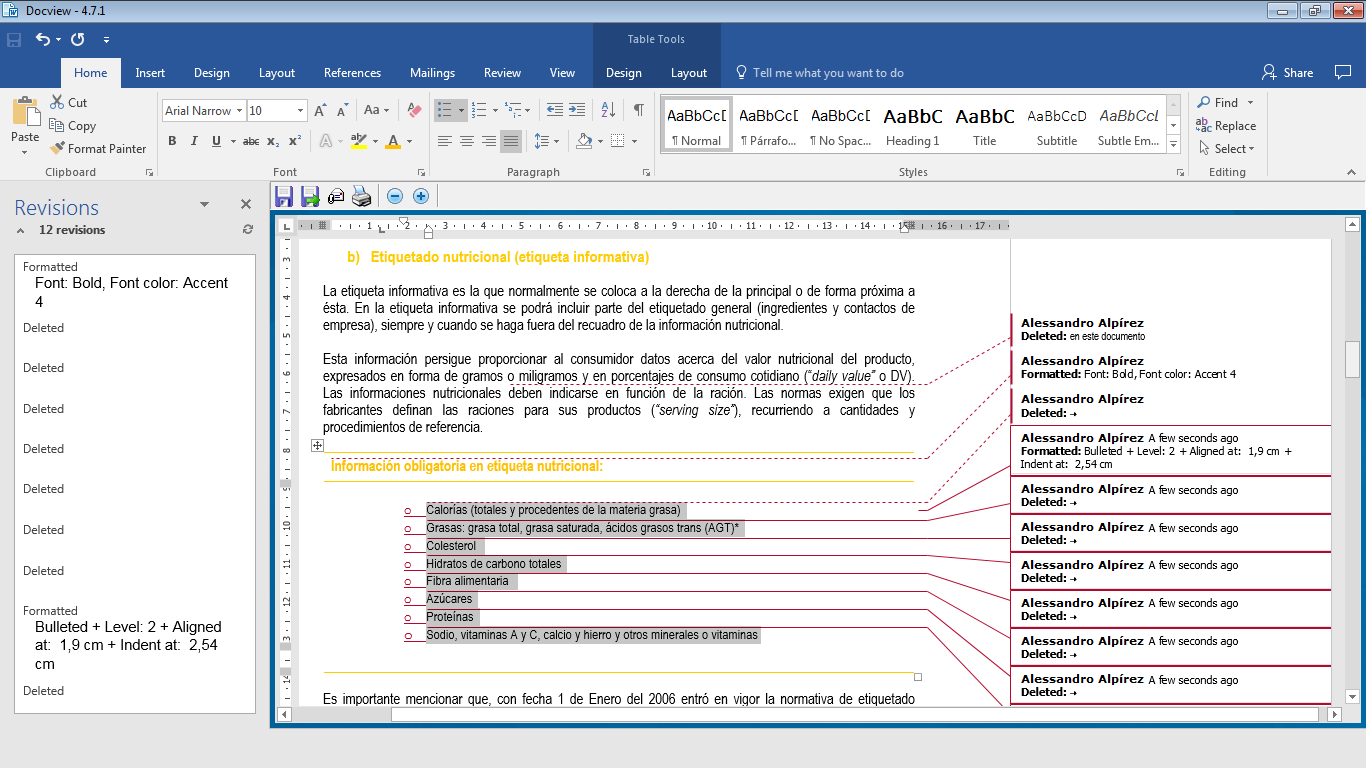Open the Mailings ribbon tab
This screenshot has width=1366, height=768.
pyautogui.click(x=432, y=73)
